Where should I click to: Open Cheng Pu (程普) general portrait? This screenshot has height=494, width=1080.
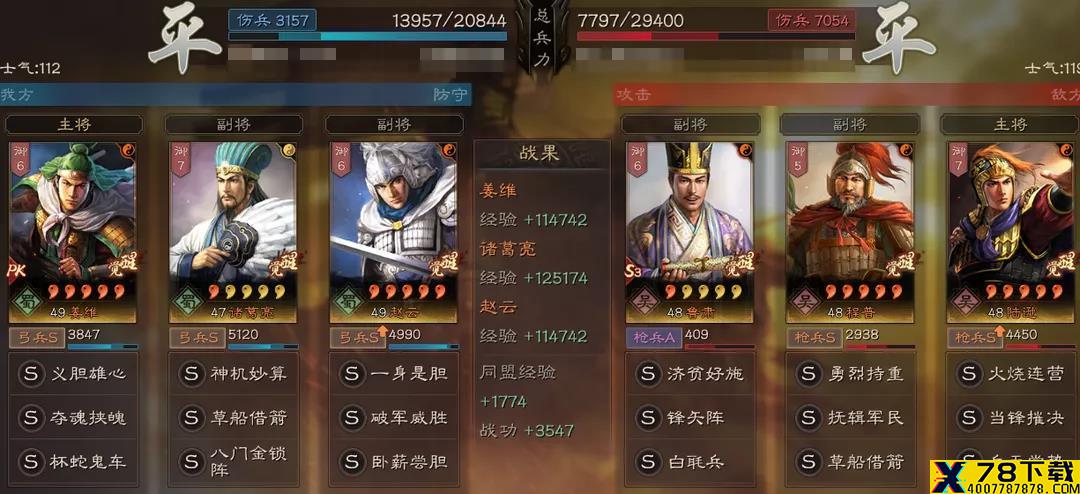(850, 232)
